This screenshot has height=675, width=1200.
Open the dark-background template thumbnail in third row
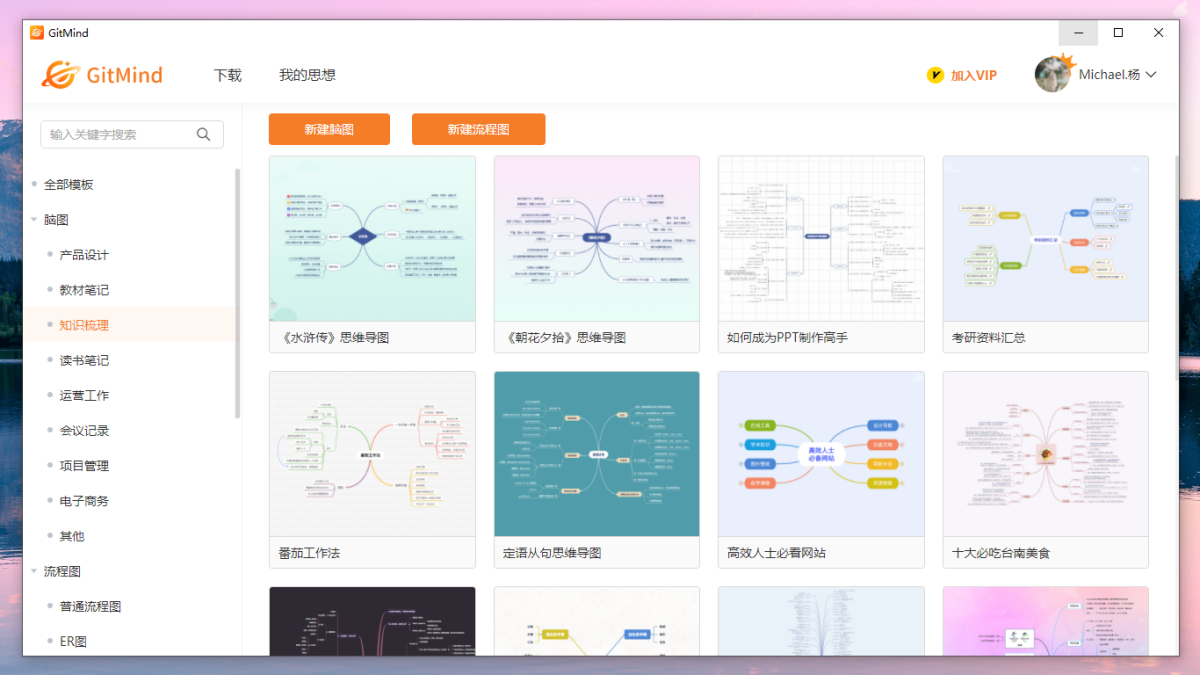click(372, 621)
